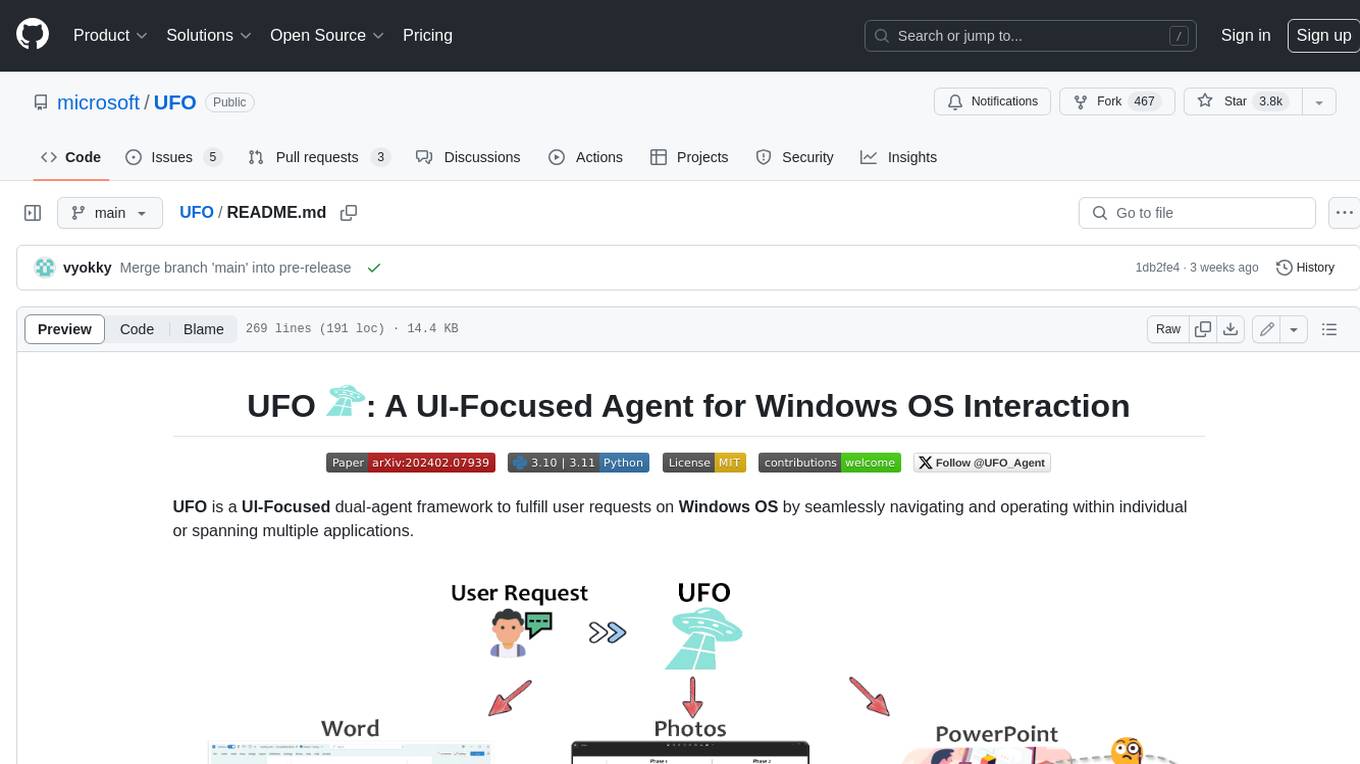Open the Product menu
The width and height of the screenshot is (1360, 764).
(110, 35)
